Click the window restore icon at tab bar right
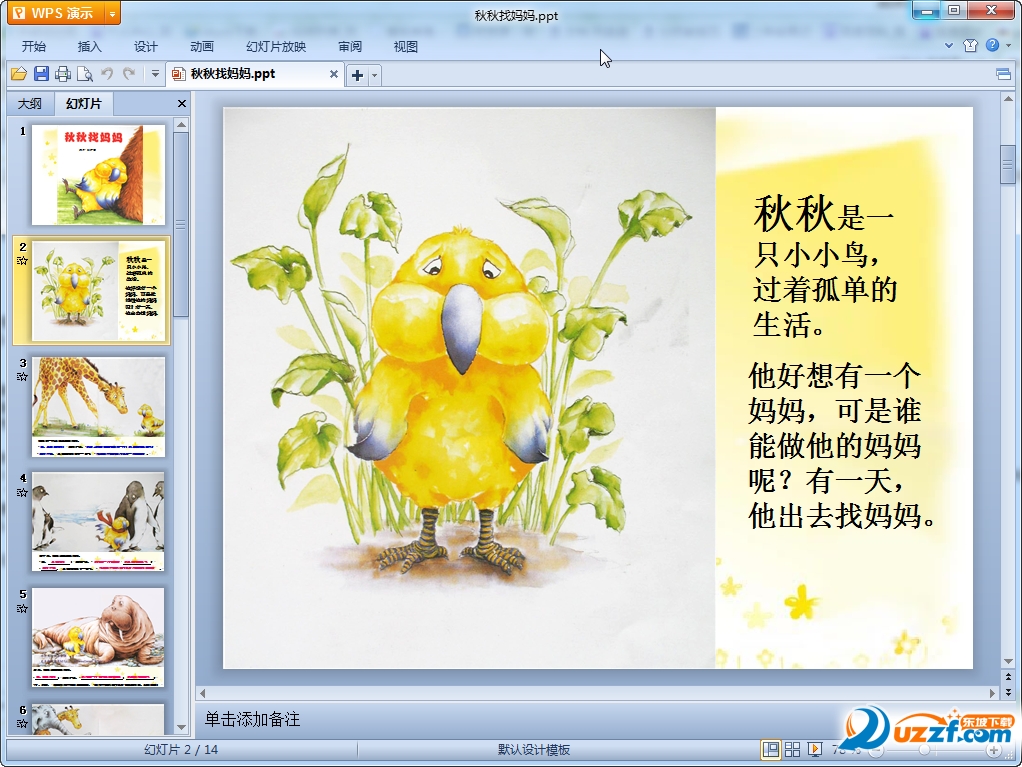Image resolution: width=1022 pixels, height=767 pixels. (x=1003, y=74)
